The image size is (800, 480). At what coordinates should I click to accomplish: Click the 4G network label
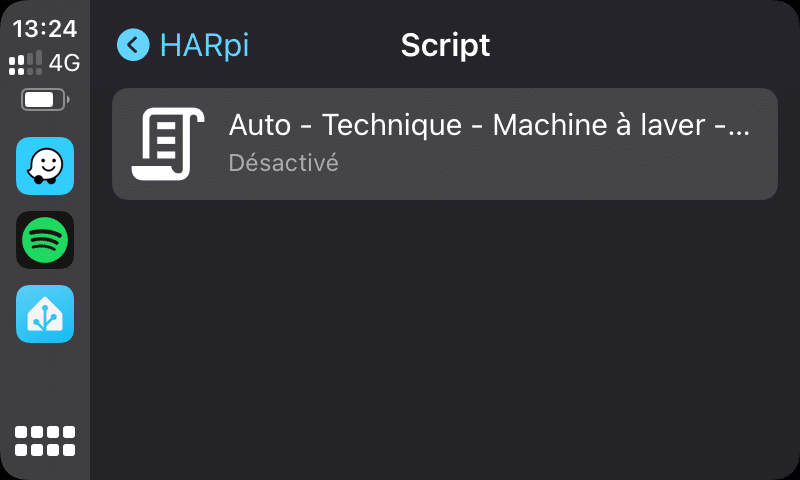point(64,63)
